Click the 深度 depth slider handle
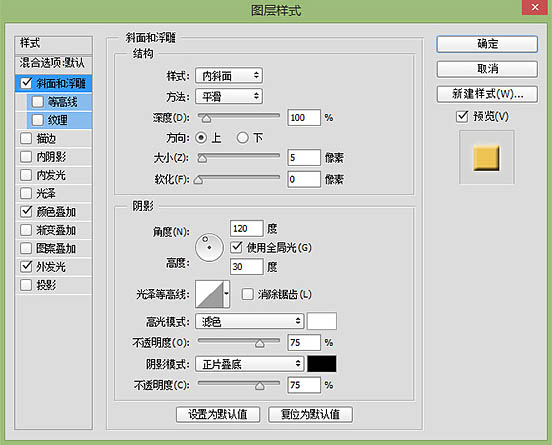Screen dimensions: 552x445 pyautogui.click(x=206, y=119)
